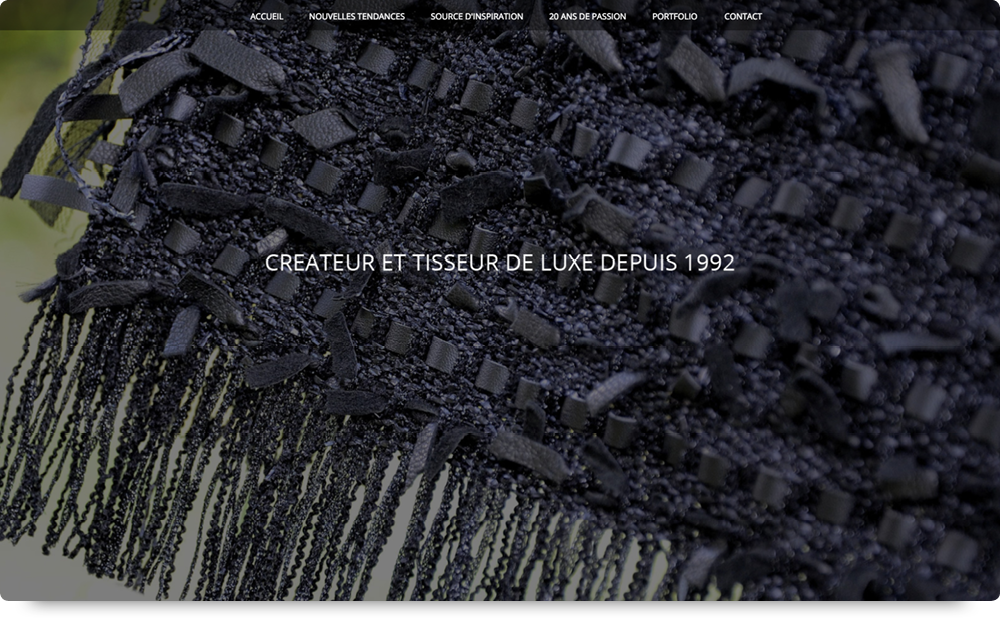Open the Accueil home page
This screenshot has height=621, width=1000.
click(x=266, y=16)
